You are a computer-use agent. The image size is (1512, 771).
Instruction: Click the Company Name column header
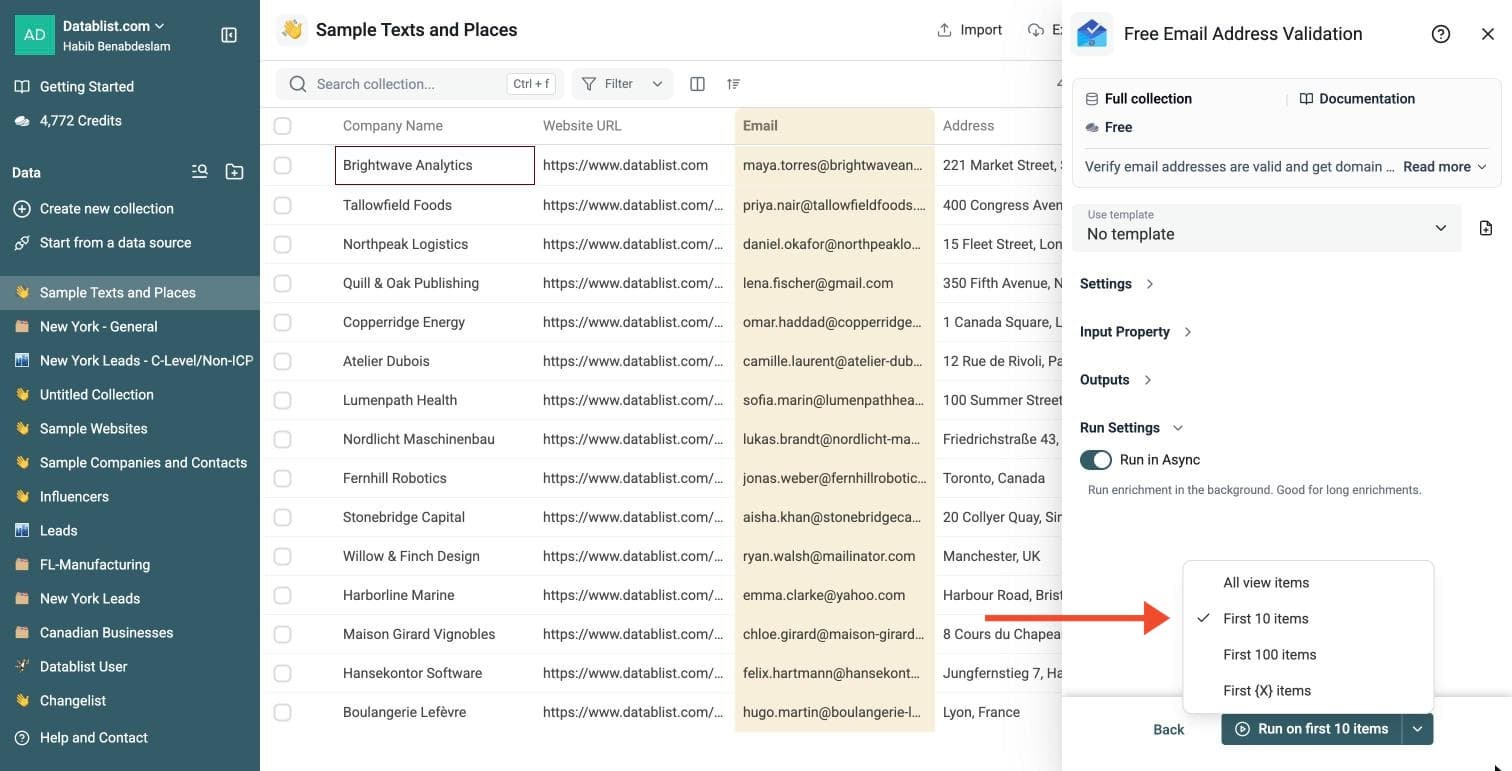tap(434, 126)
